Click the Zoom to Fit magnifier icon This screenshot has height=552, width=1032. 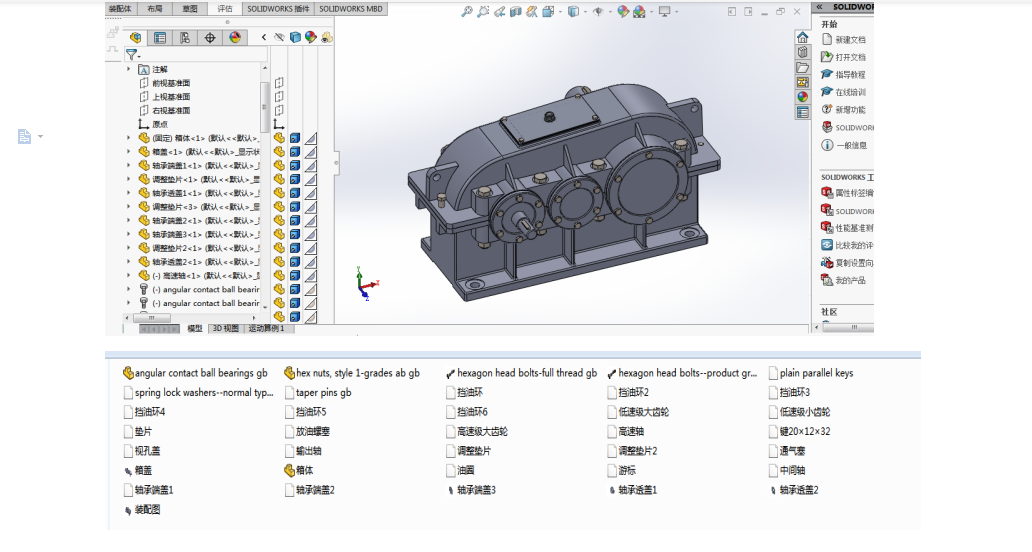tap(467, 12)
